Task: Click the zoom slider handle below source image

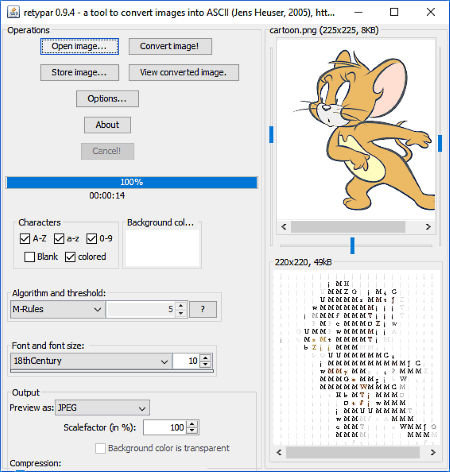Action: [352, 245]
